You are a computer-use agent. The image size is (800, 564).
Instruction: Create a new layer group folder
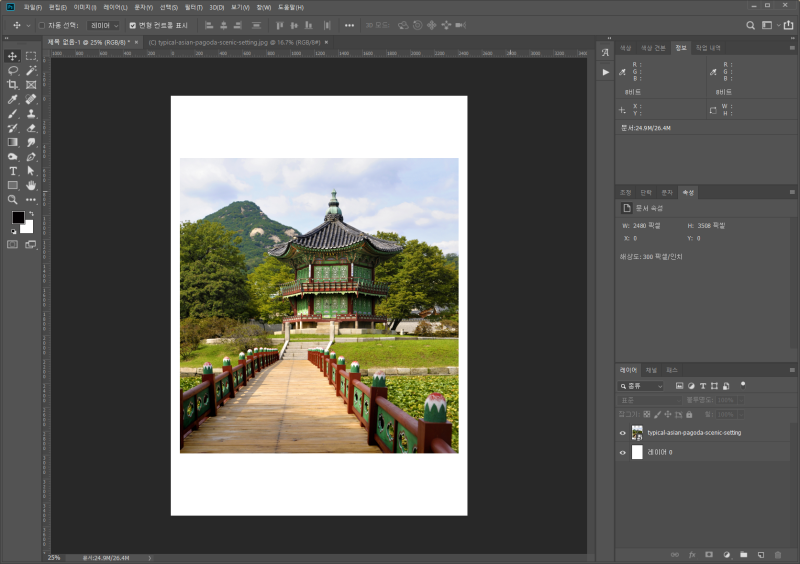(x=743, y=555)
